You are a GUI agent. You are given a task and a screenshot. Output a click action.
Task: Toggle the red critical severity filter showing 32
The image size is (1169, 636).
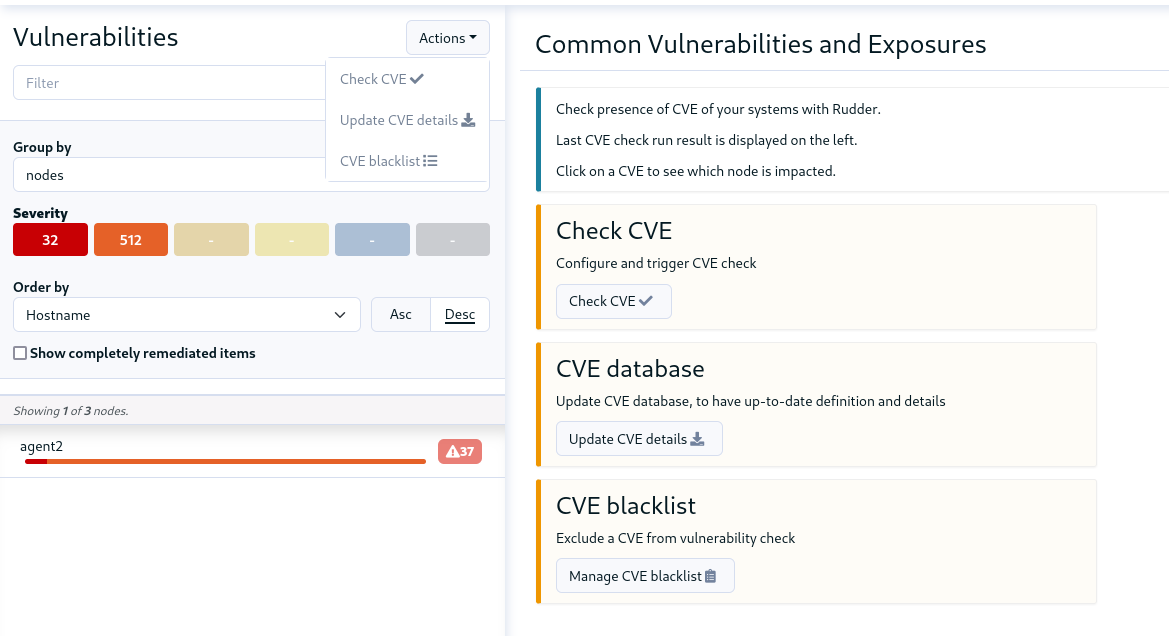49,239
